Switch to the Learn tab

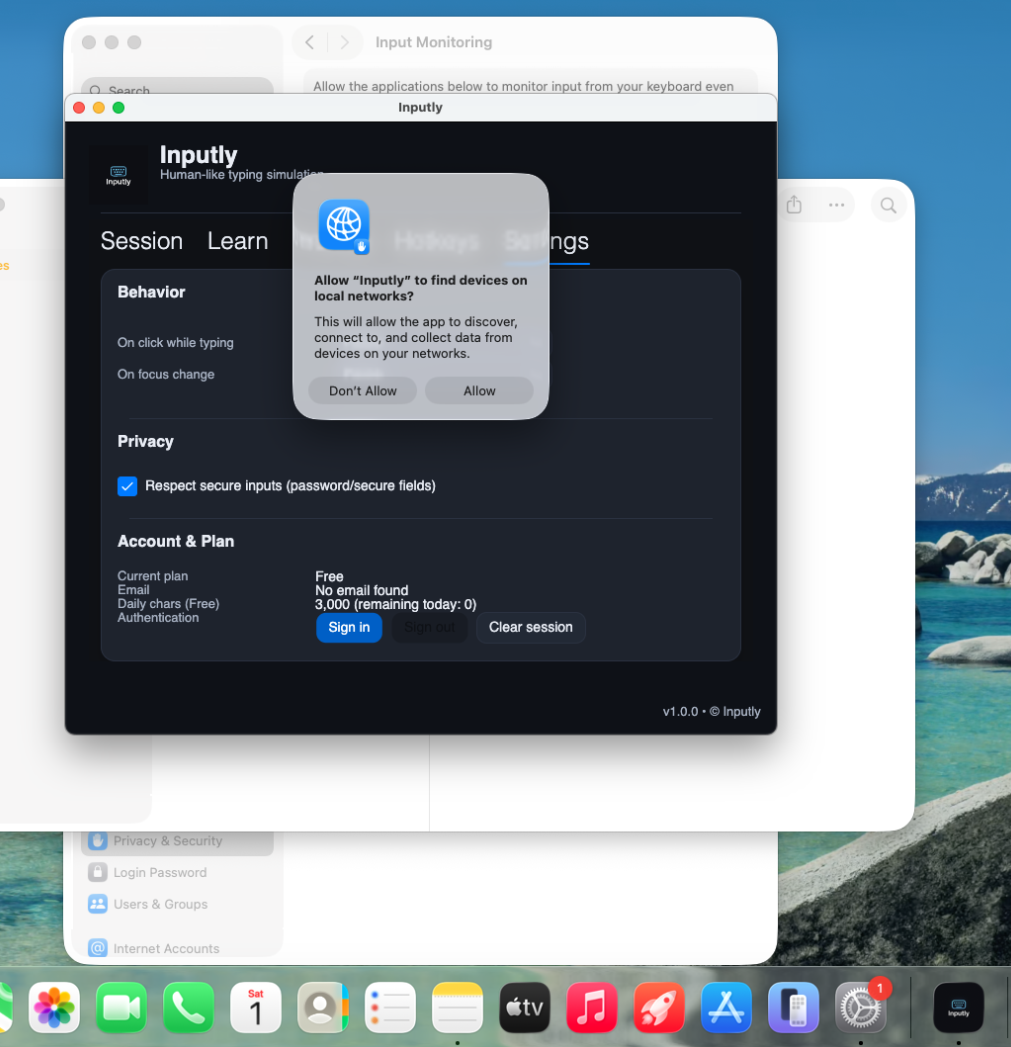[238, 241]
